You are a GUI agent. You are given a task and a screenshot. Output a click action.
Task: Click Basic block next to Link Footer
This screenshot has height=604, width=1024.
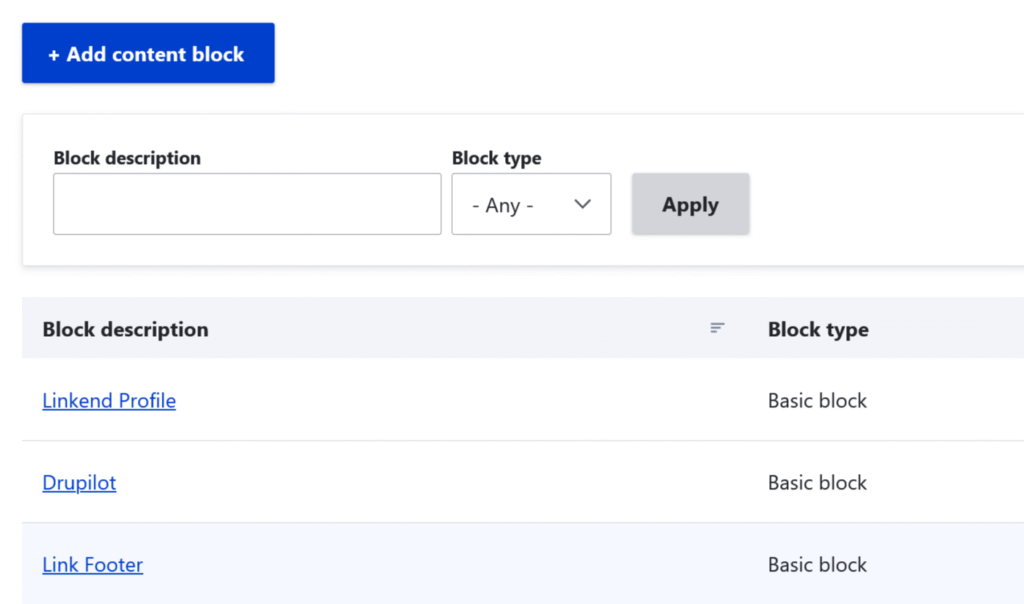817,564
